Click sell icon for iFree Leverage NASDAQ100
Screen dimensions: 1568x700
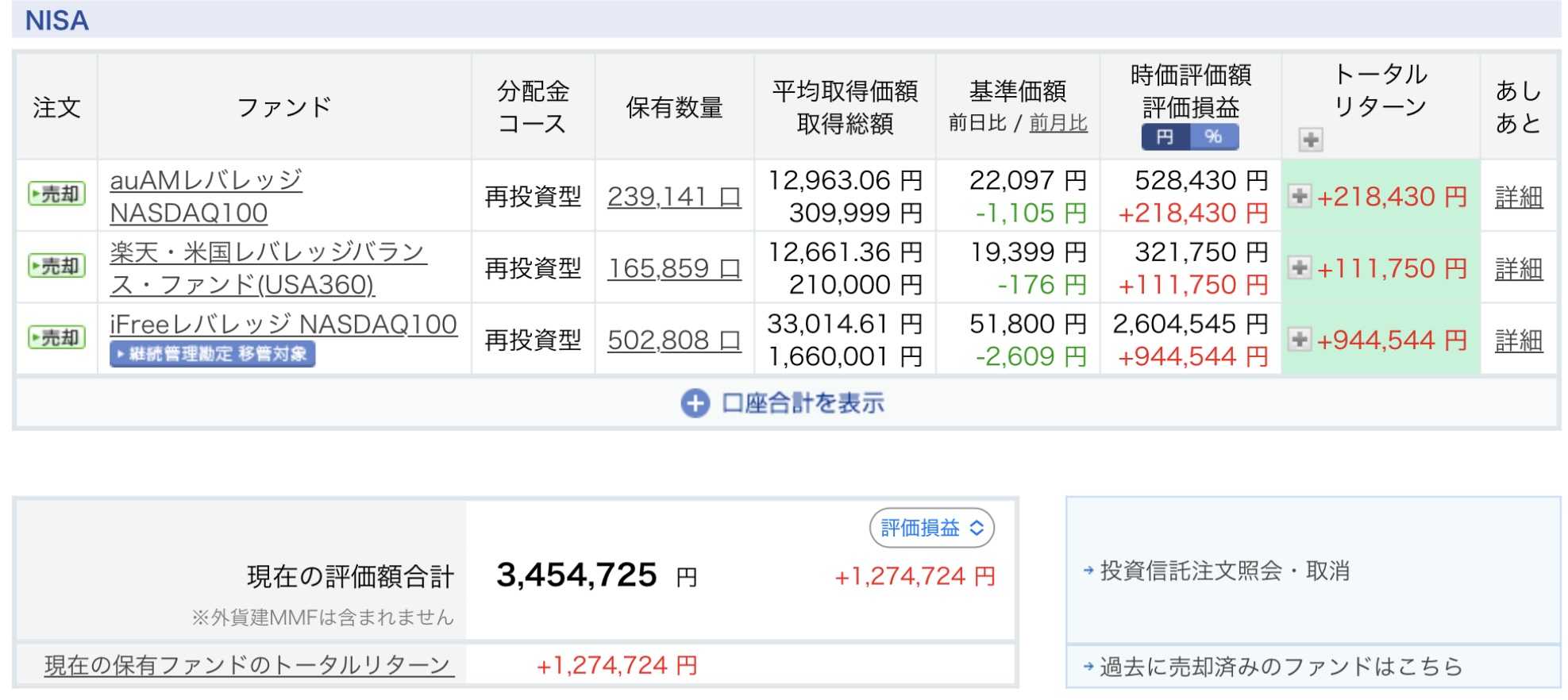coord(56,338)
